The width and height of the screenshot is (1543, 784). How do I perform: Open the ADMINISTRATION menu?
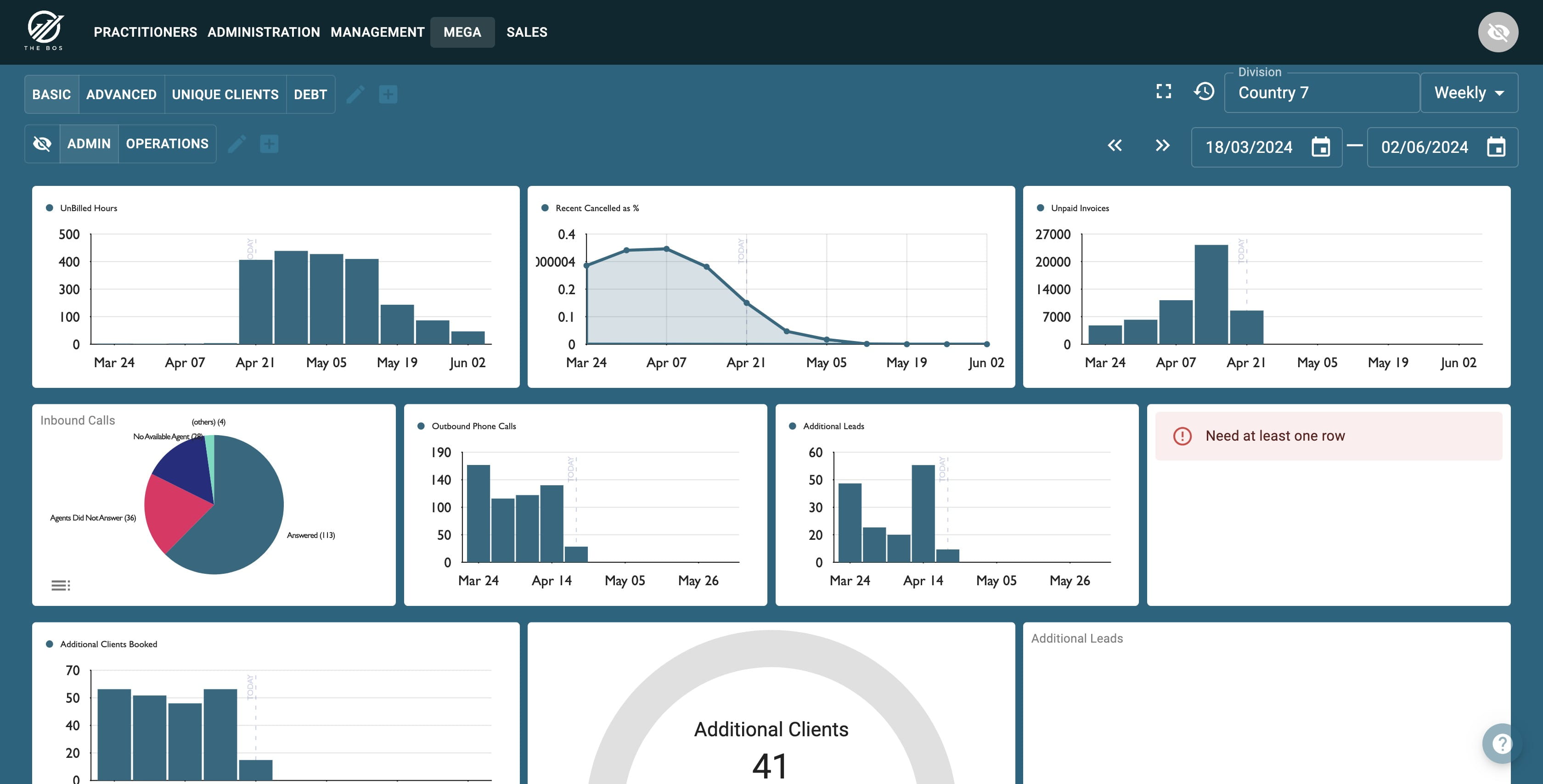tap(264, 32)
